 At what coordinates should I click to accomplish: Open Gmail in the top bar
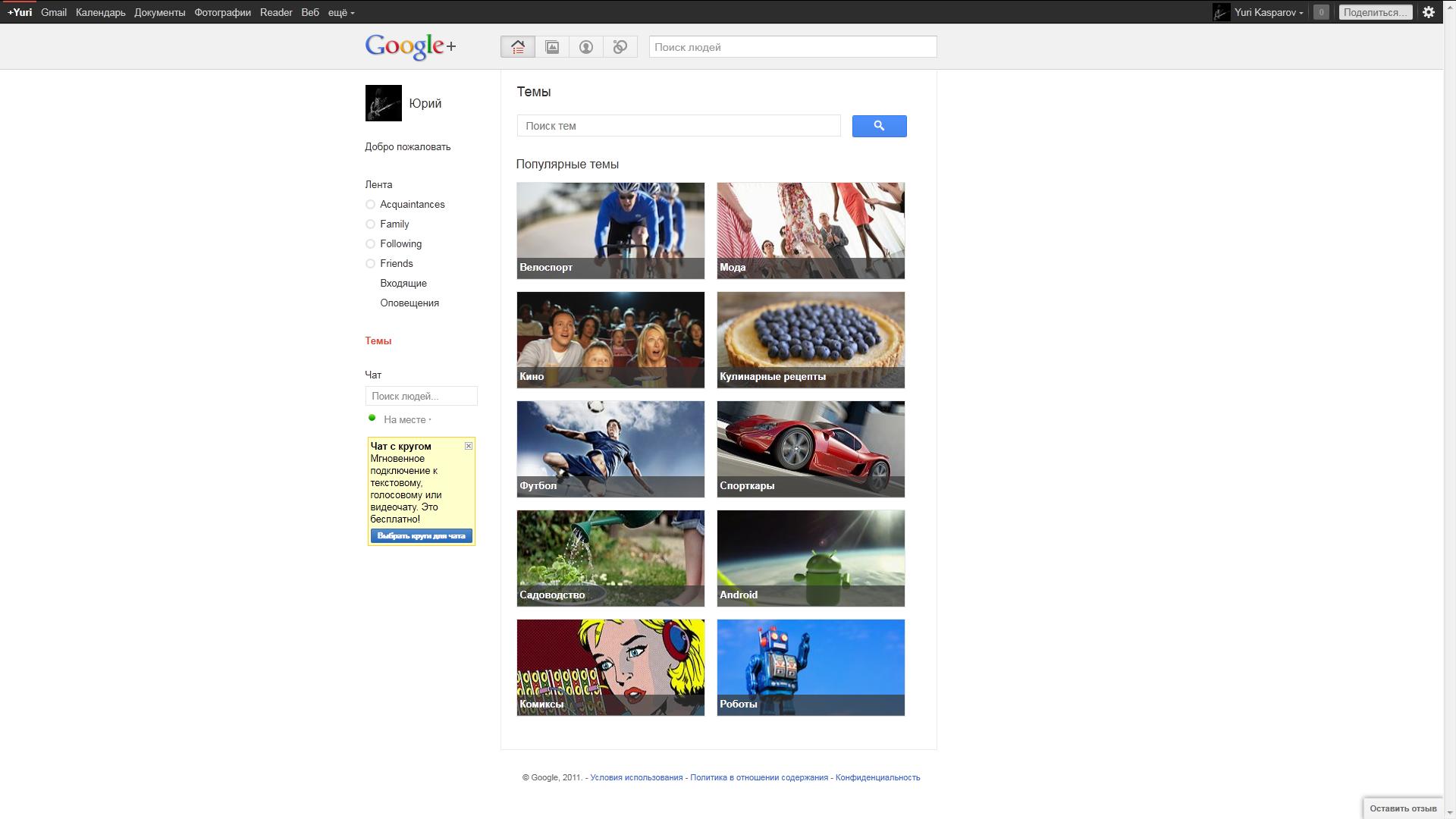(x=54, y=12)
